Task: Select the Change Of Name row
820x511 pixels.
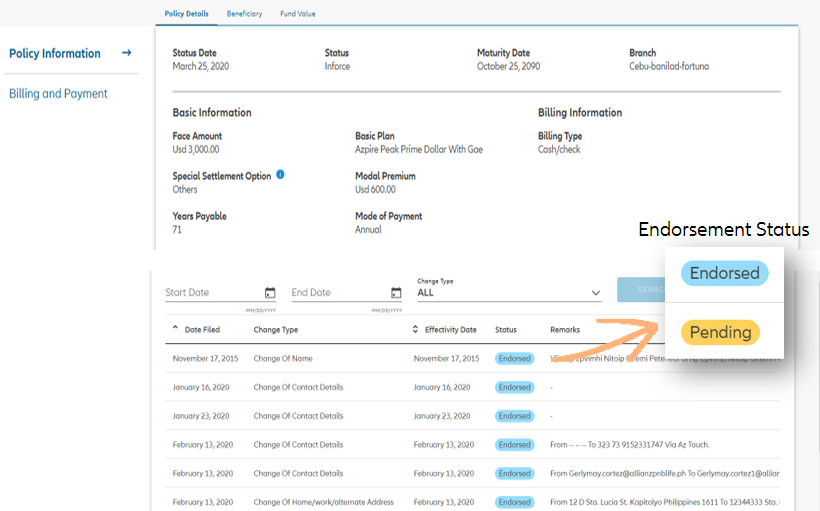Action: point(281,358)
